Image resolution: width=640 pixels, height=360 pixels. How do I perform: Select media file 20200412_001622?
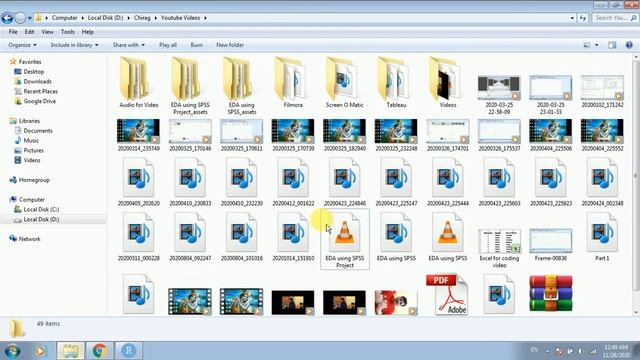point(293,182)
